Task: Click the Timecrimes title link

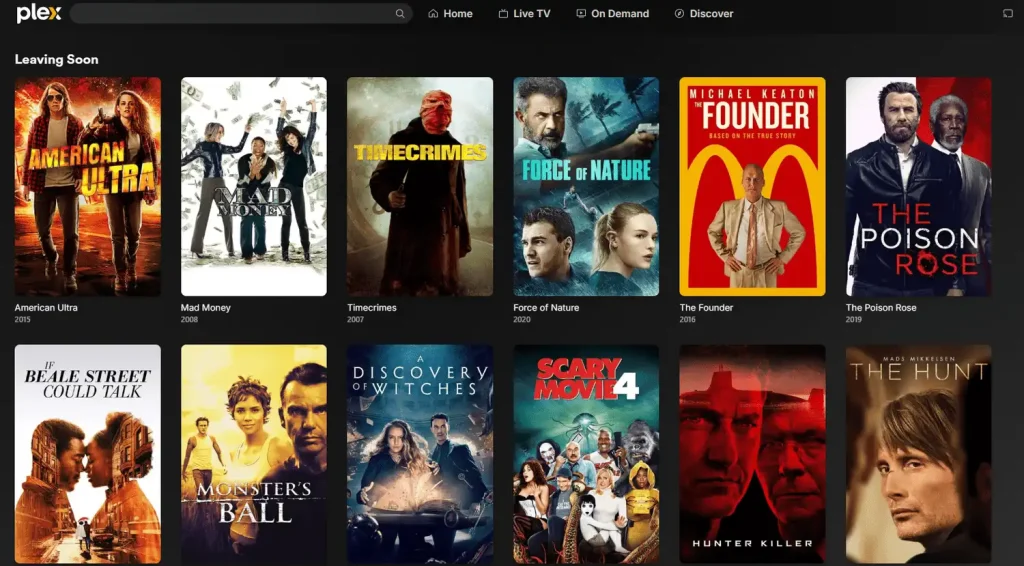Action: click(x=372, y=307)
